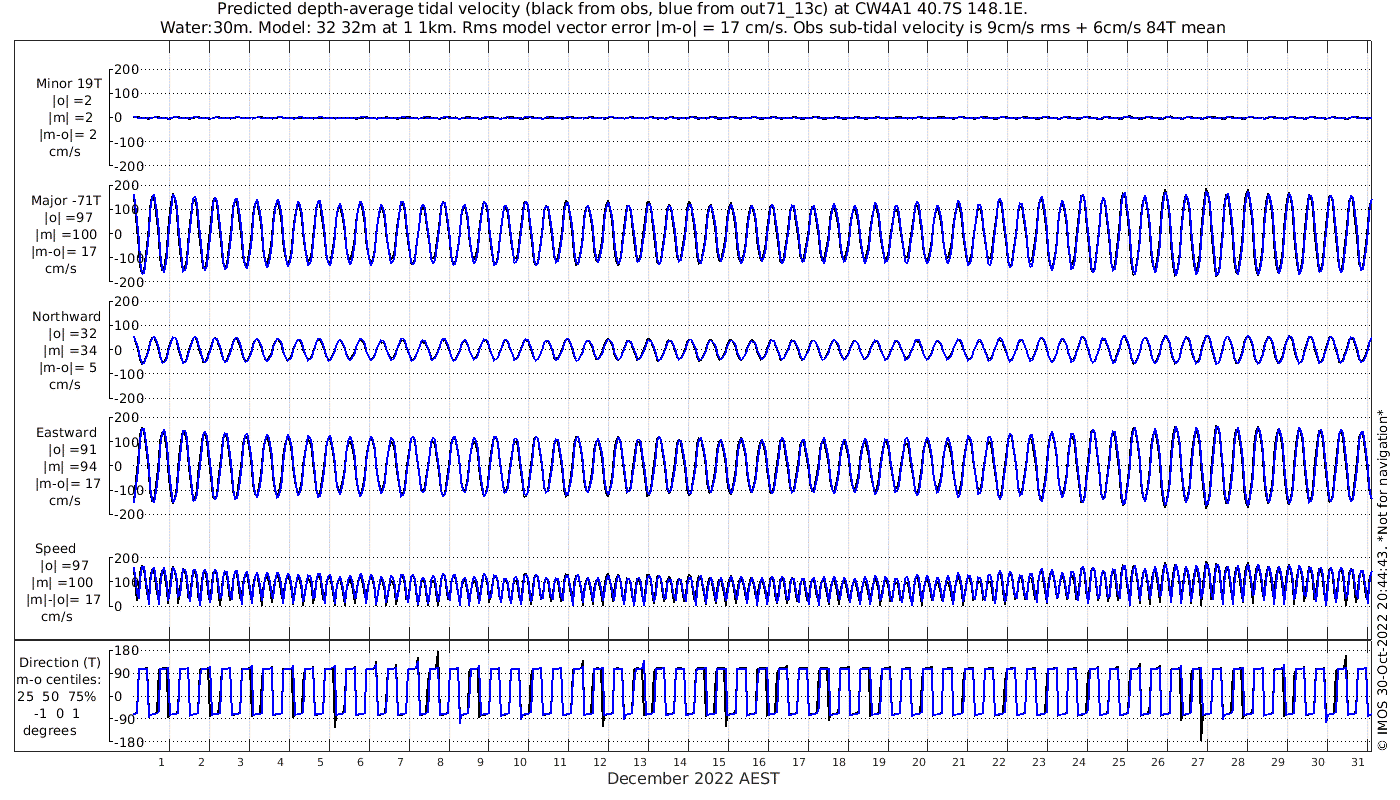This screenshot has width=1400, height=800.
Task: Click the day "8" label on the date axis
Action: [x=440, y=762]
